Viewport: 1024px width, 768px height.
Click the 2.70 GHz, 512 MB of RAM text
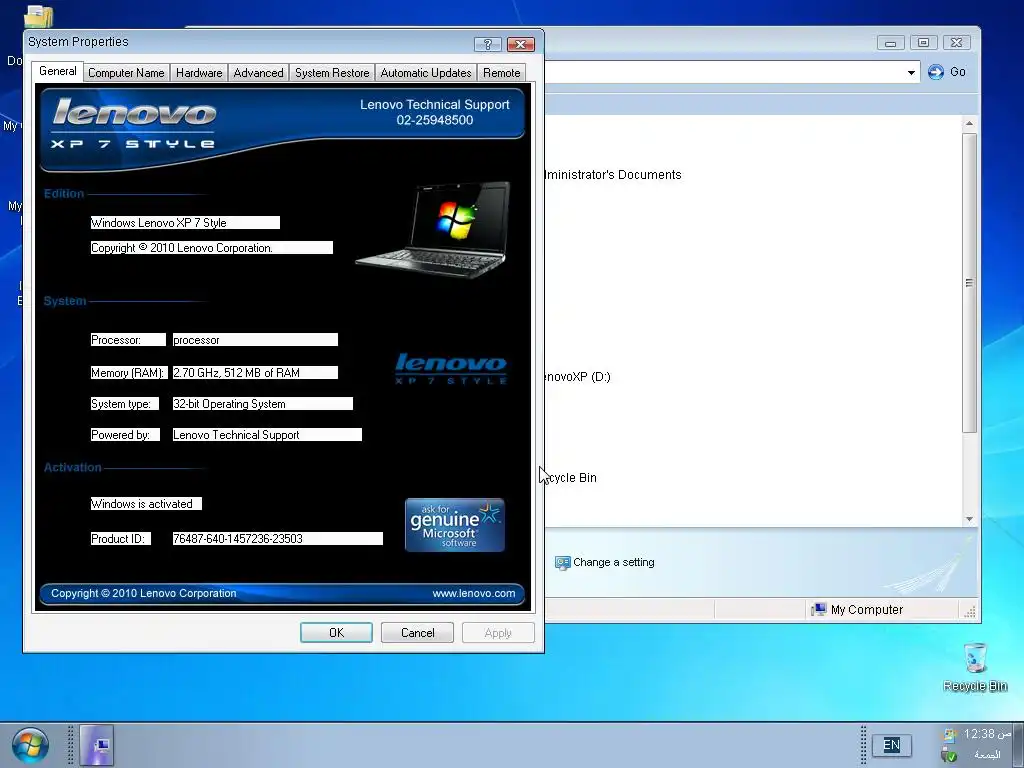pos(236,372)
